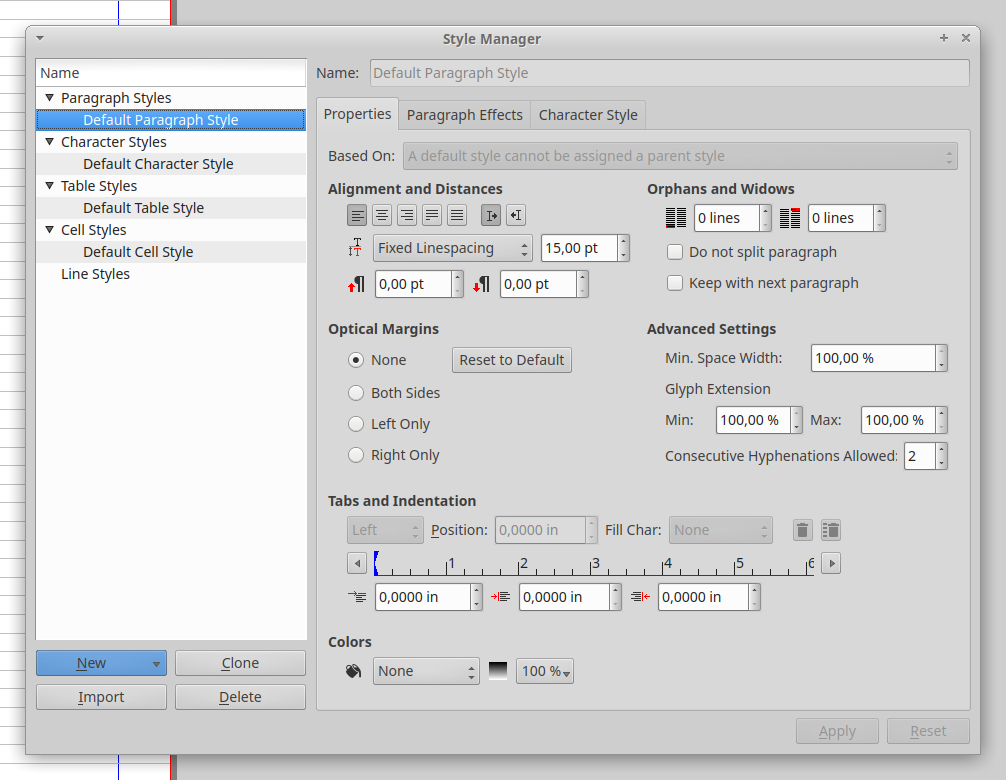Viewport: 1006px width, 780px height.
Task: Click the Min. Space Width field
Action: (872, 358)
